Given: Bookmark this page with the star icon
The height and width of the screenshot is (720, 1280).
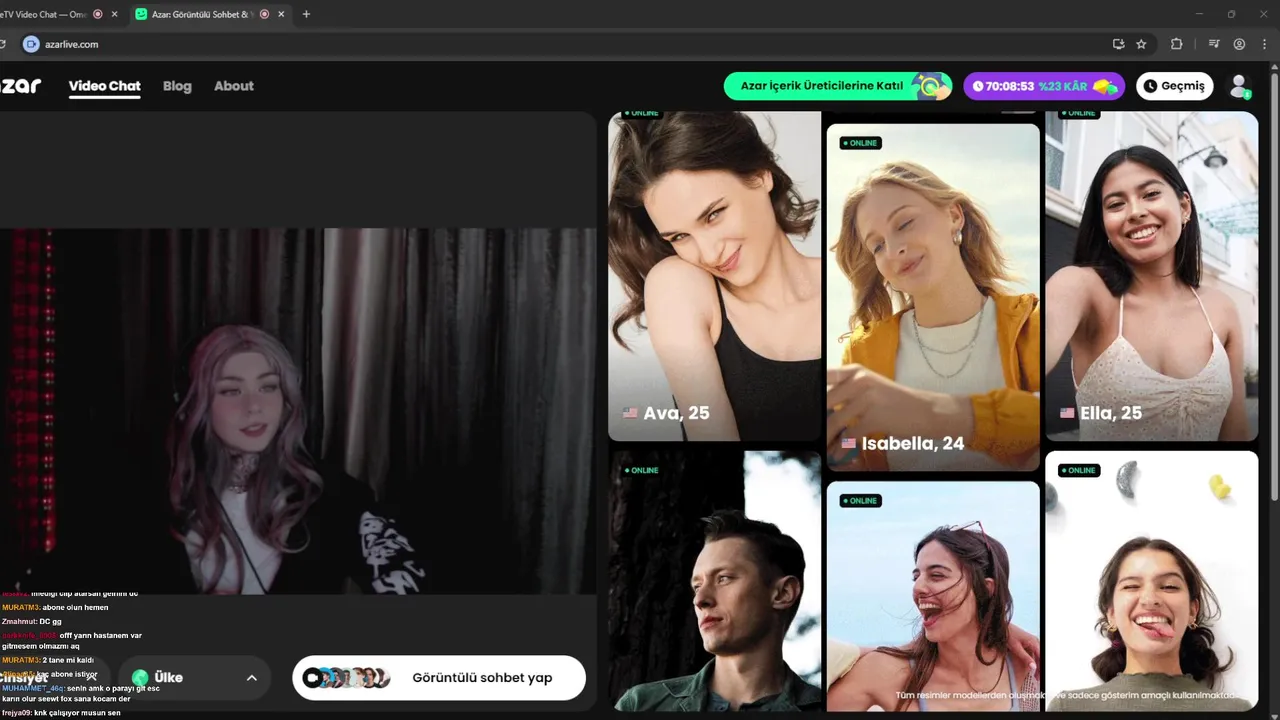Looking at the screenshot, I should click(x=1141, y=44).
